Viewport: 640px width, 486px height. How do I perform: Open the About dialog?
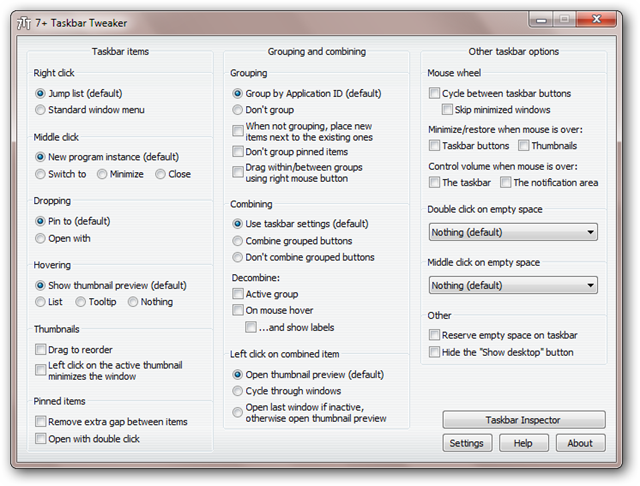pyautogui.click(x=580, y=443)
